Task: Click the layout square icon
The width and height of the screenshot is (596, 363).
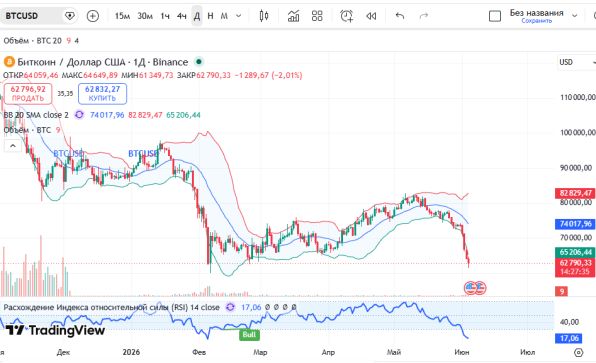Action: [495, 16]
